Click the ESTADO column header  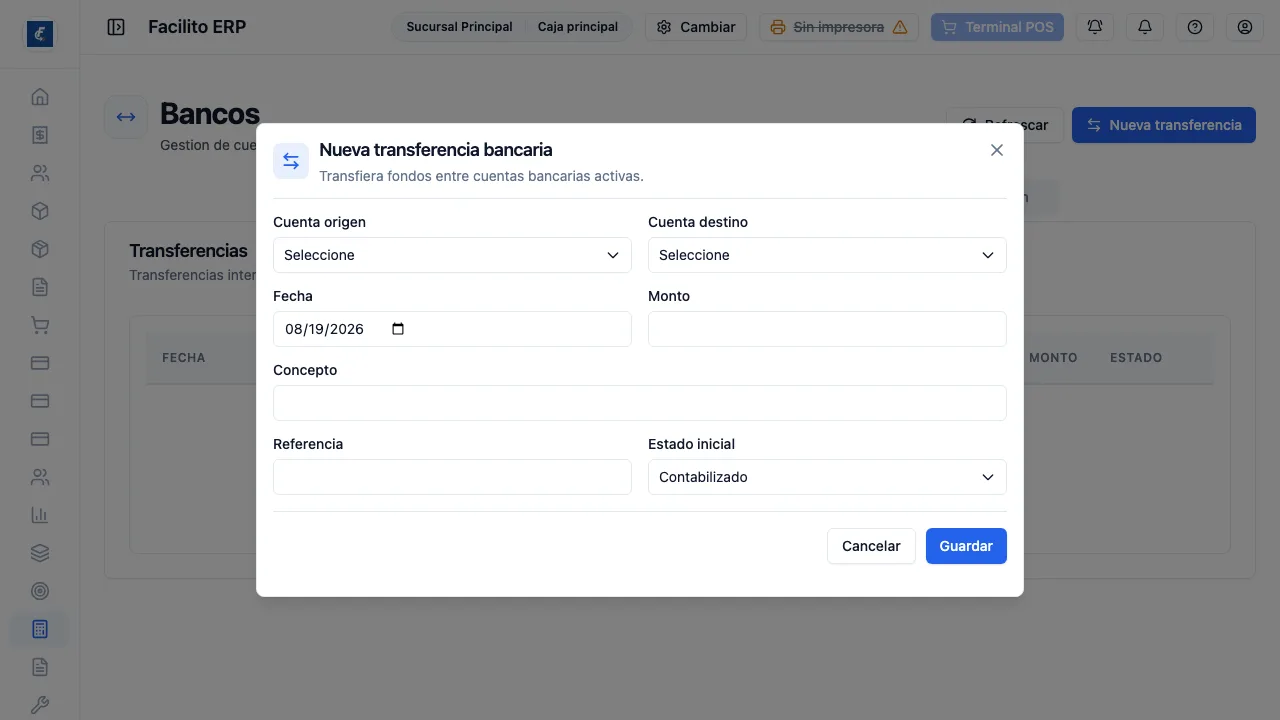(x=1136, y=358)
